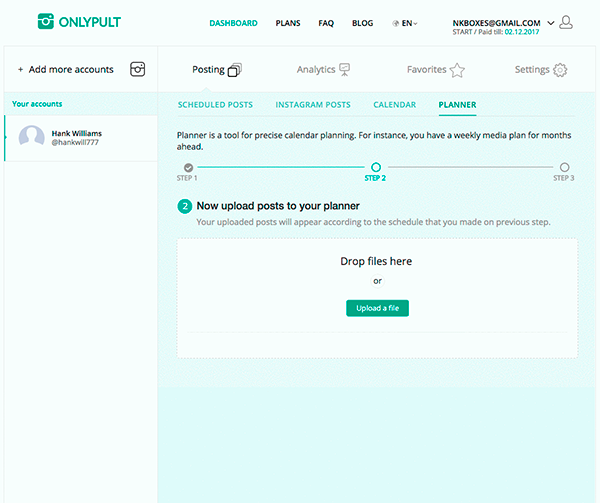The image size is (600, 503).
Task: Click the NKBOXES@GMAIL.COM account email
Action: click(x=496, y=23)
